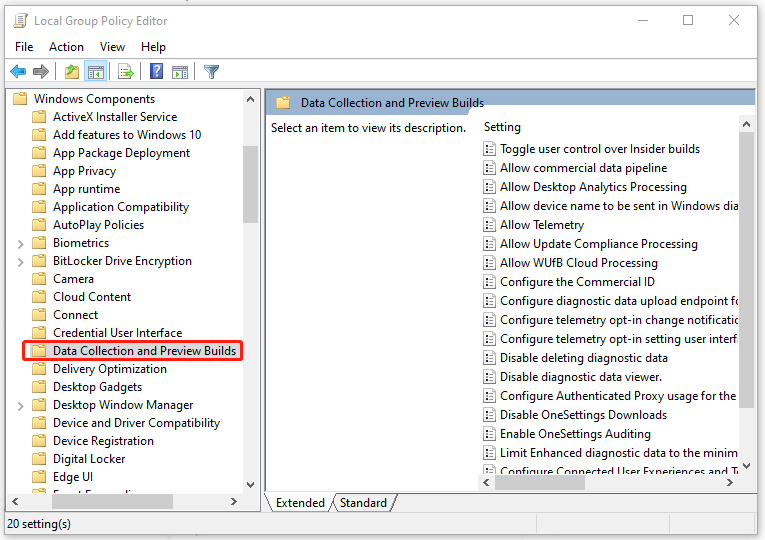765x540 pixels.
Task: Select Data Collection and Preview Builds folder
Action: click(x=144, y=351)
